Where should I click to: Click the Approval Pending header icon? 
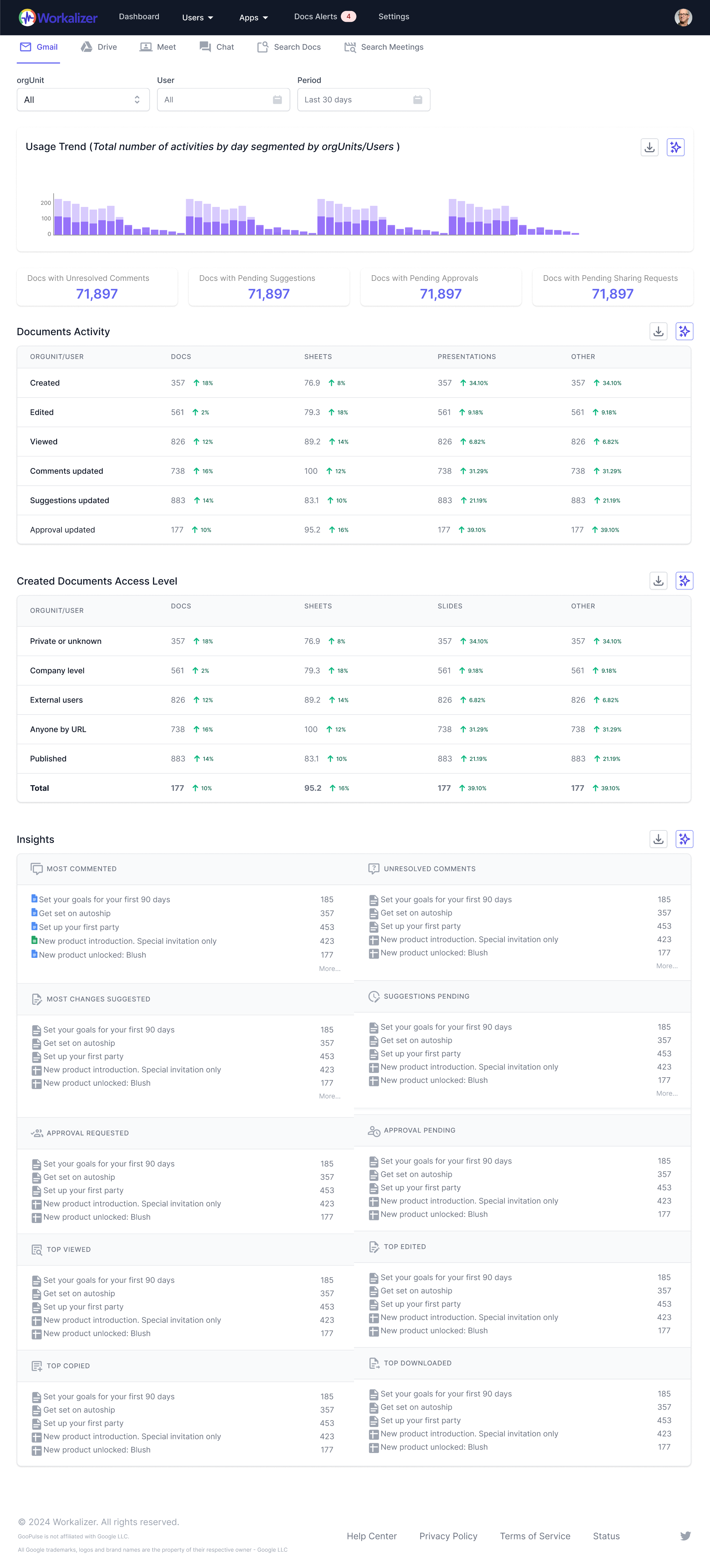(x=374, y=1130)
